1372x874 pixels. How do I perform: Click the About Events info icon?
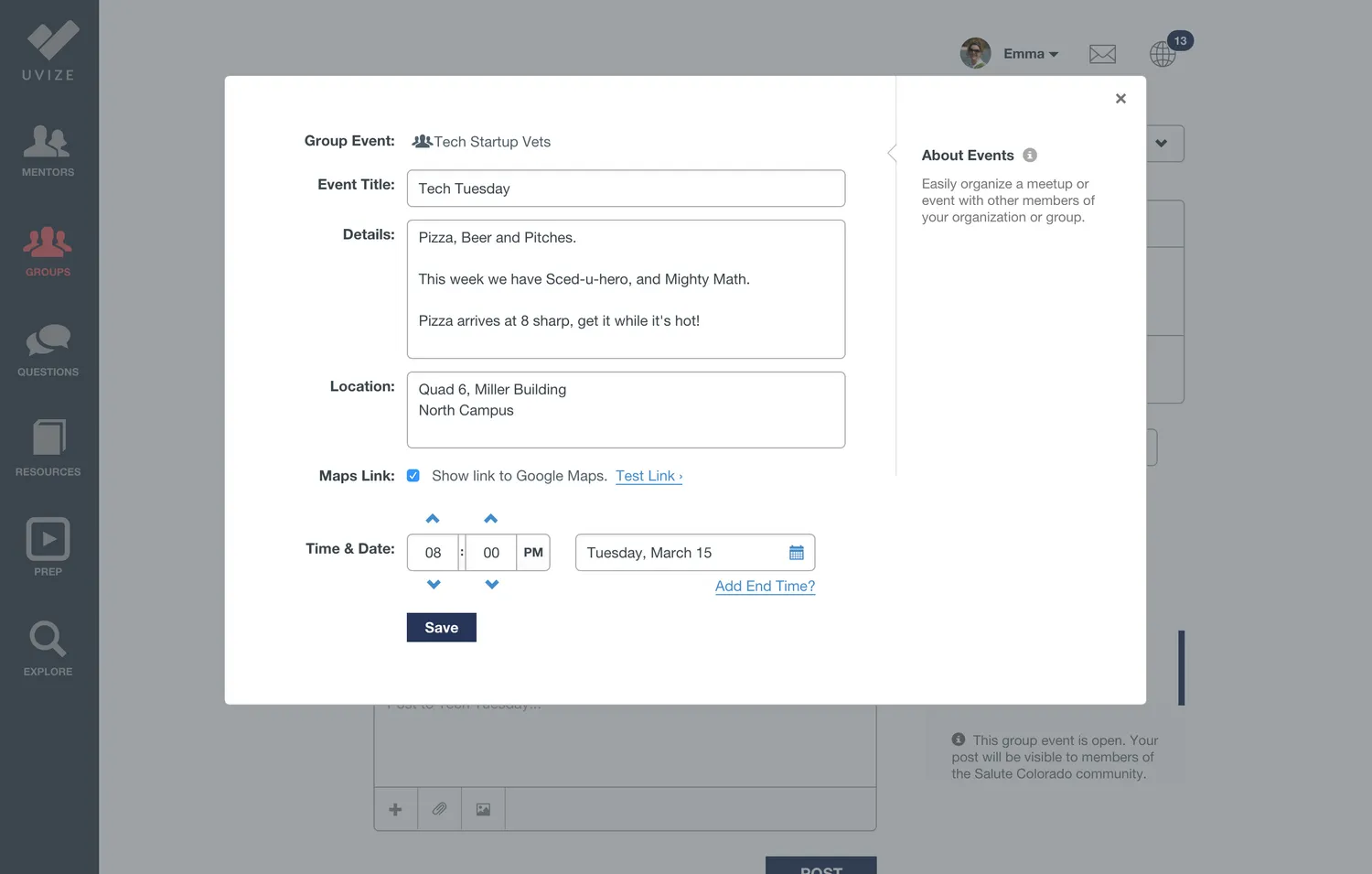tap(1030, 156)
